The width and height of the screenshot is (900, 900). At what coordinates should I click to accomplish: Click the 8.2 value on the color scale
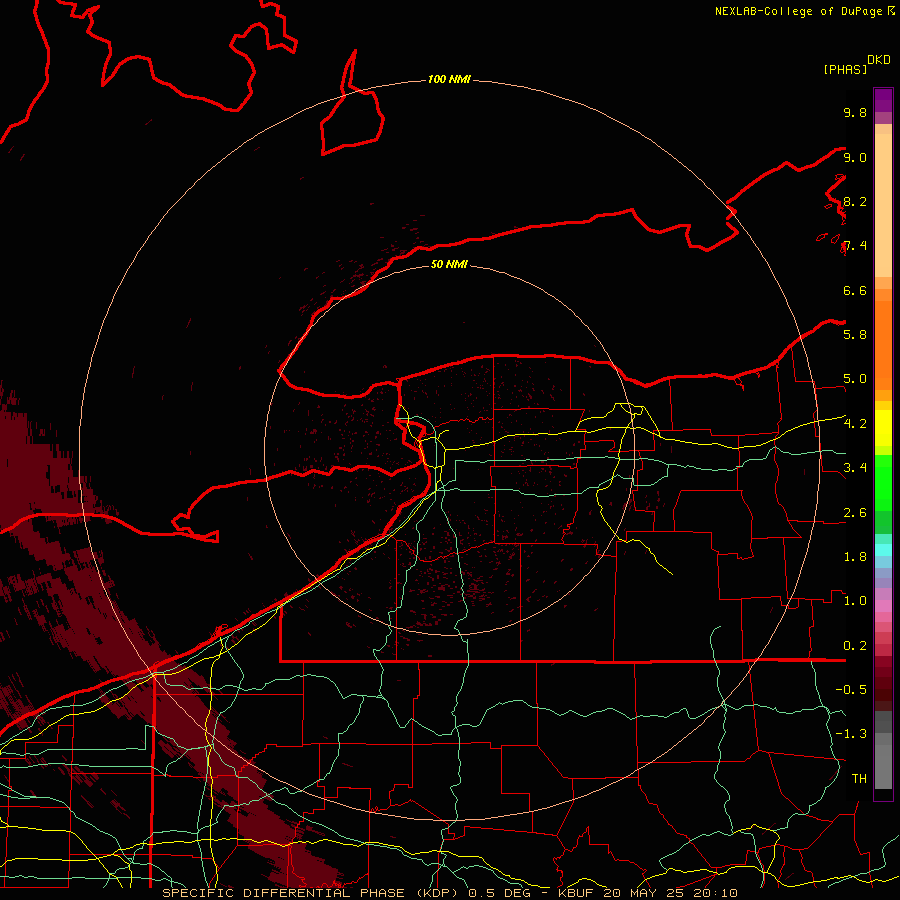(855, 201)
